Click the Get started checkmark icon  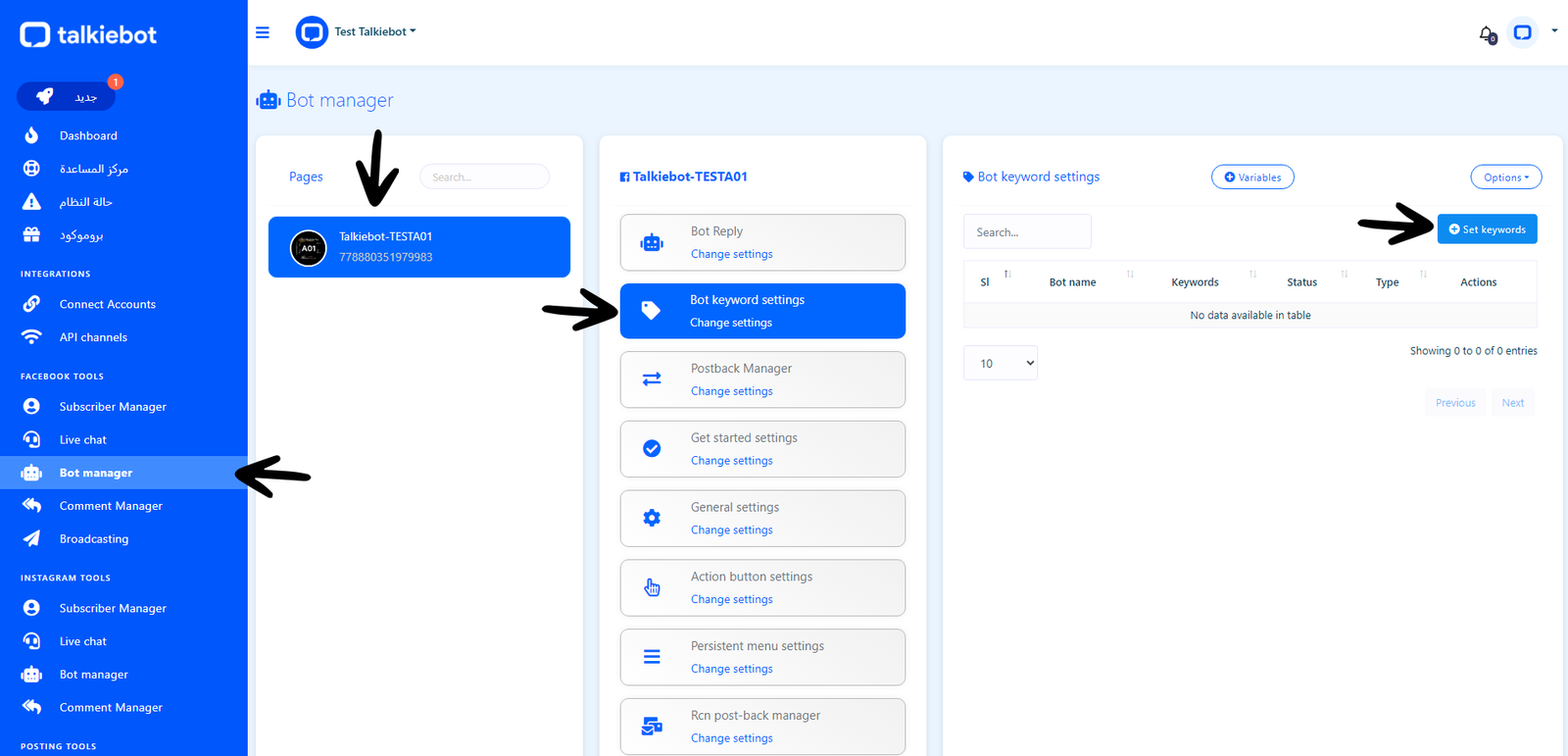coord(652,448)
